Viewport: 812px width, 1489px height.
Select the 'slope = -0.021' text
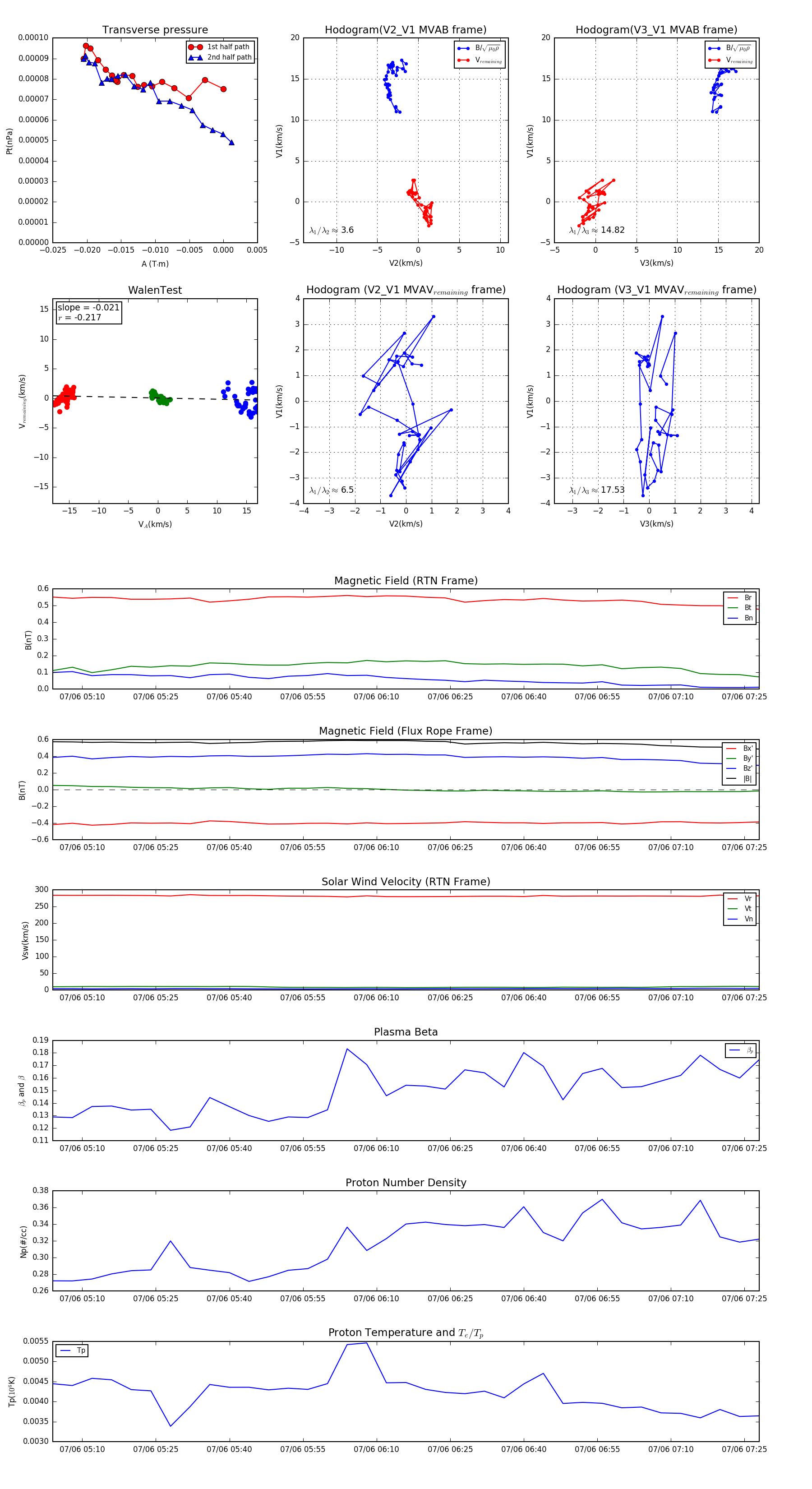[x=88, y=308]
